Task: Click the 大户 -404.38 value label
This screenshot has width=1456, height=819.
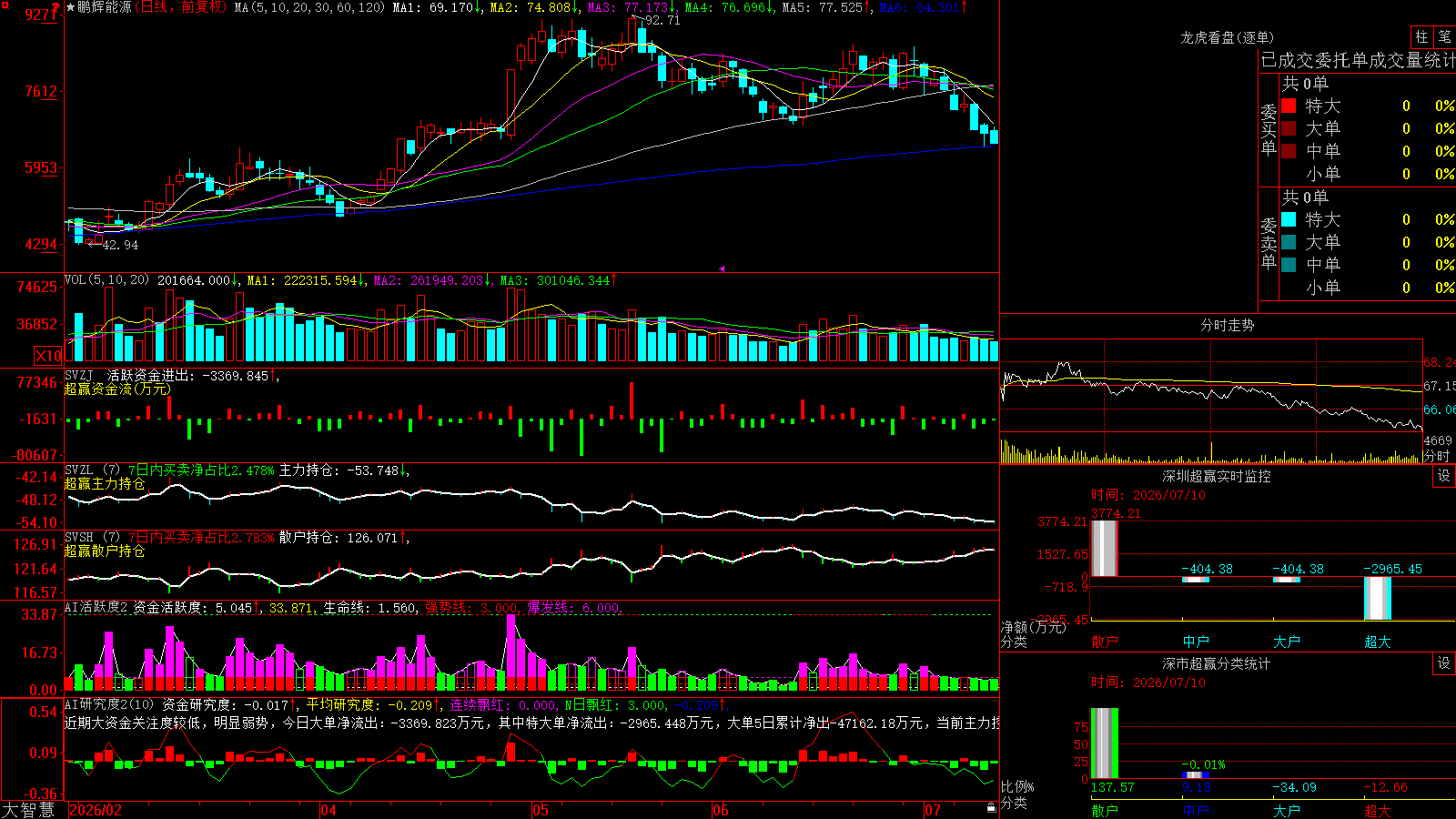Action: pyautogui.click(x=1298, y=569)
